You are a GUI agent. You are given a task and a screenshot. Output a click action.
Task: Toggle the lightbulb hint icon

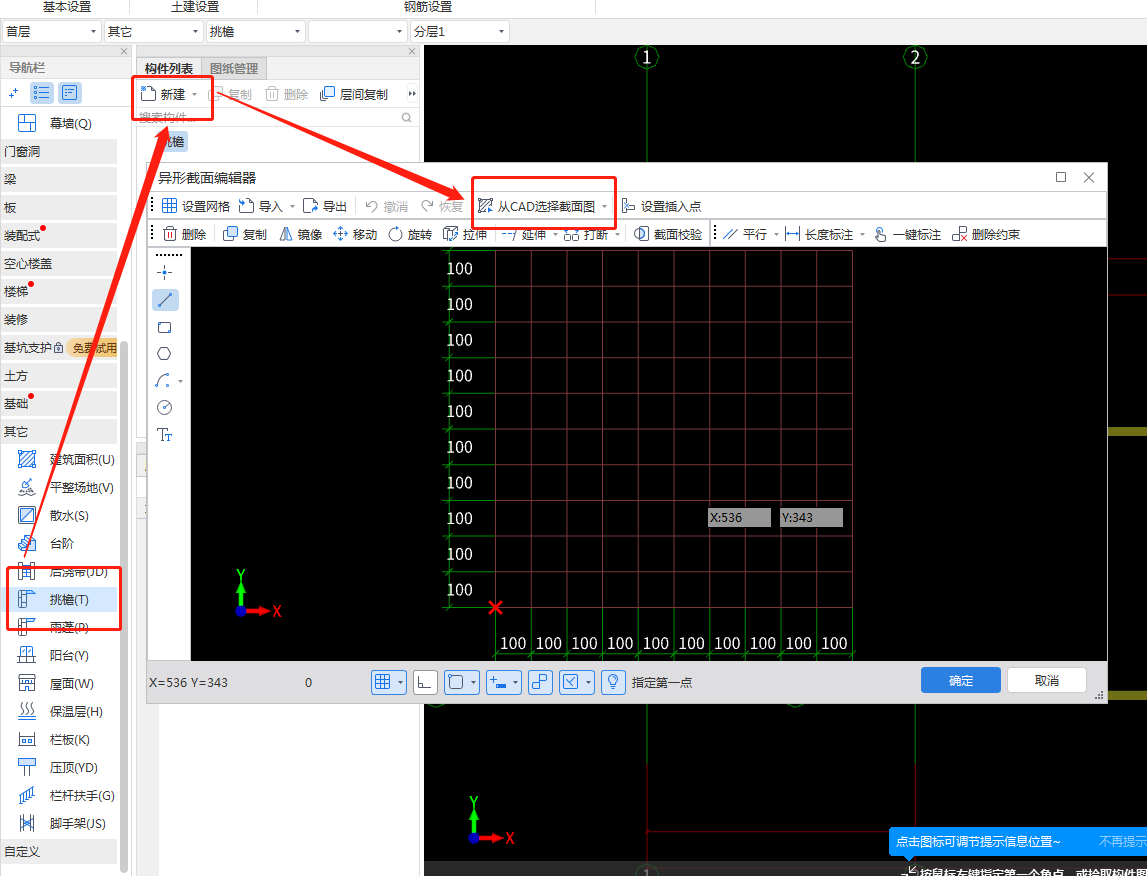613,682
